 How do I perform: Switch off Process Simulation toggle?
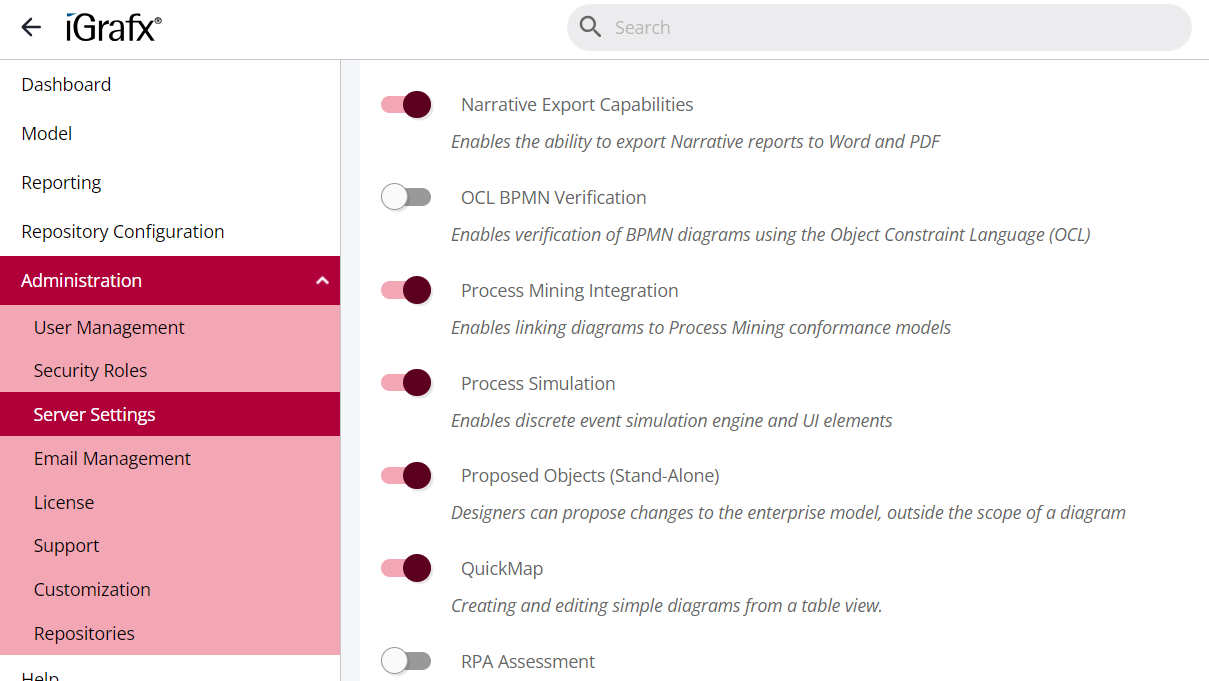[x=406, y=383]
